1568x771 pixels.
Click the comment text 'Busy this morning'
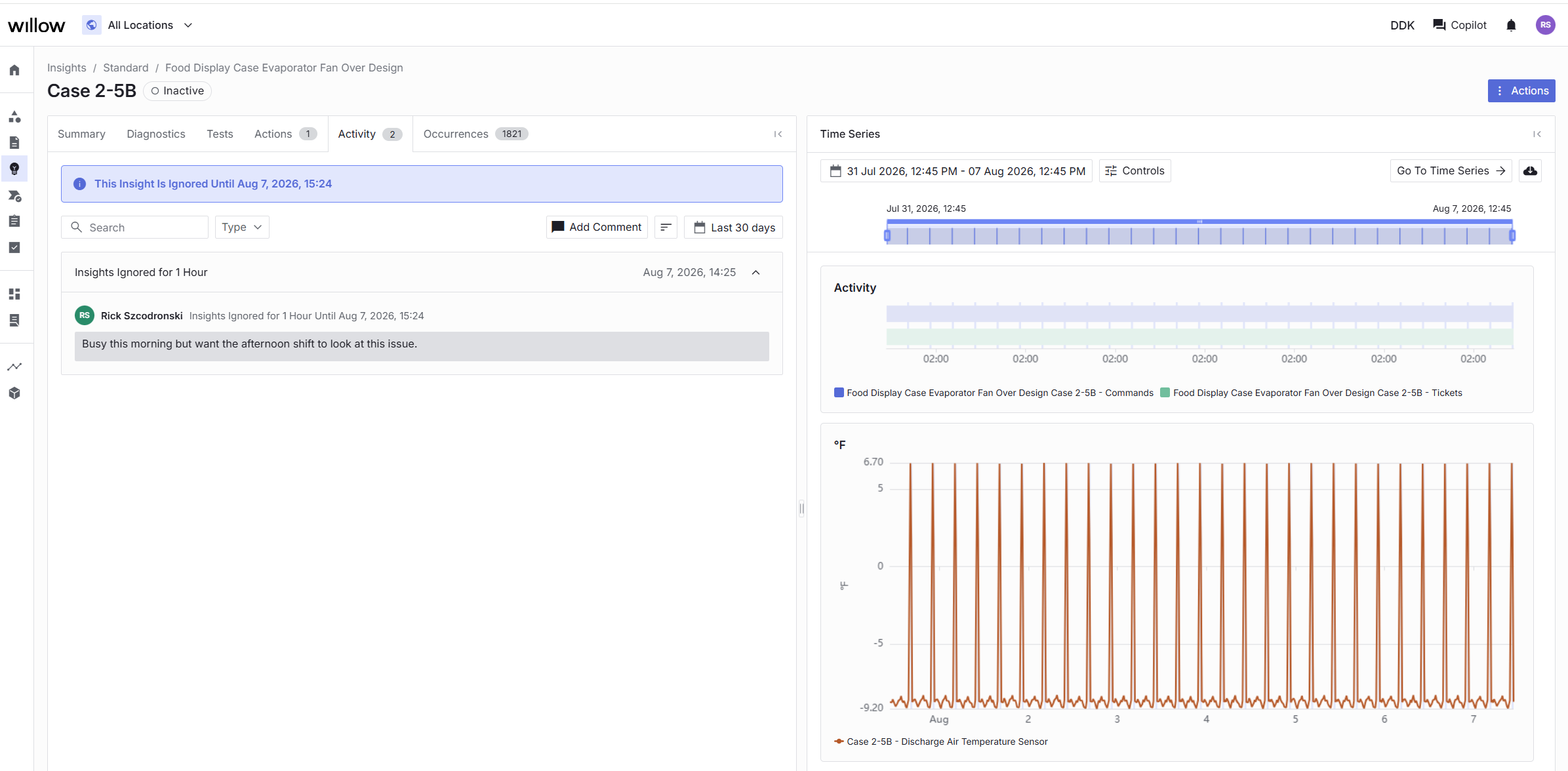(x=249, y=344)
